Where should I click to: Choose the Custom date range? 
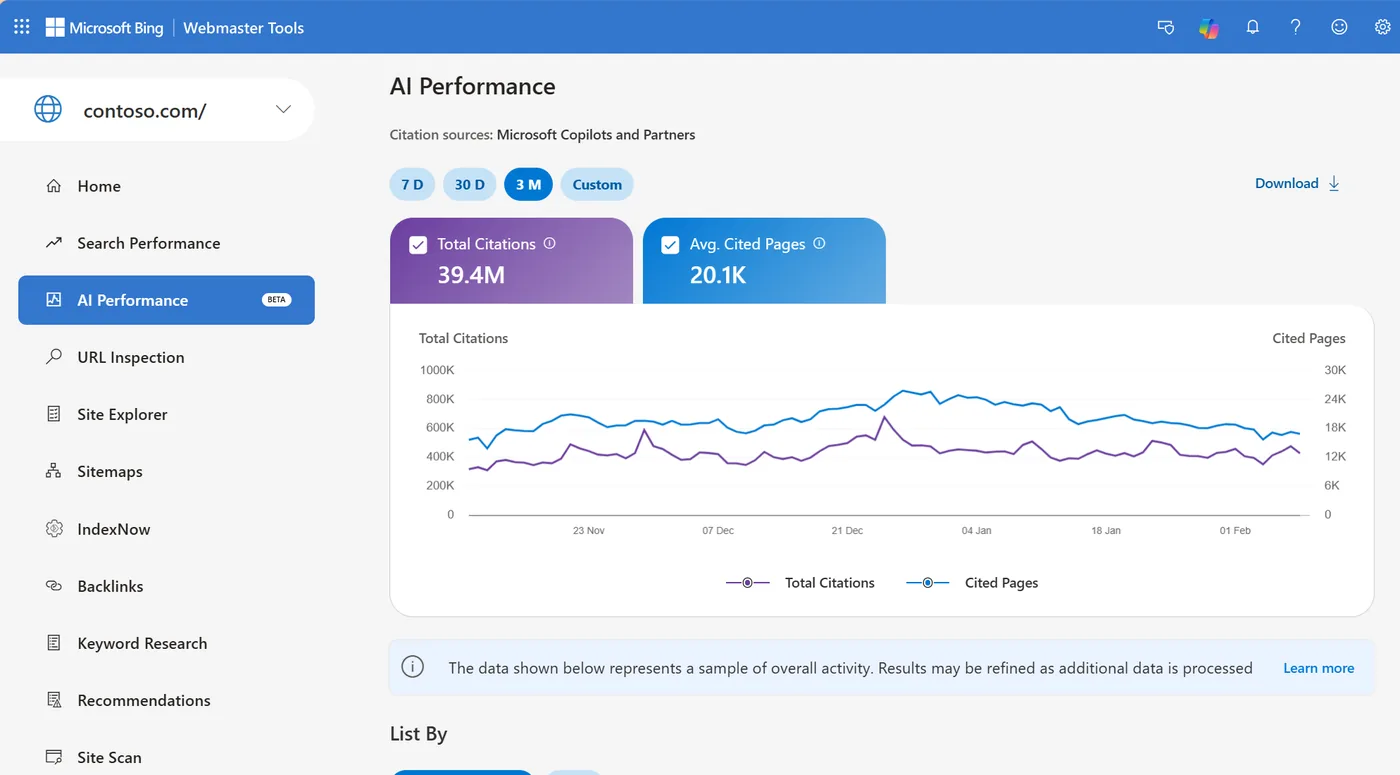tap(597, 184)
